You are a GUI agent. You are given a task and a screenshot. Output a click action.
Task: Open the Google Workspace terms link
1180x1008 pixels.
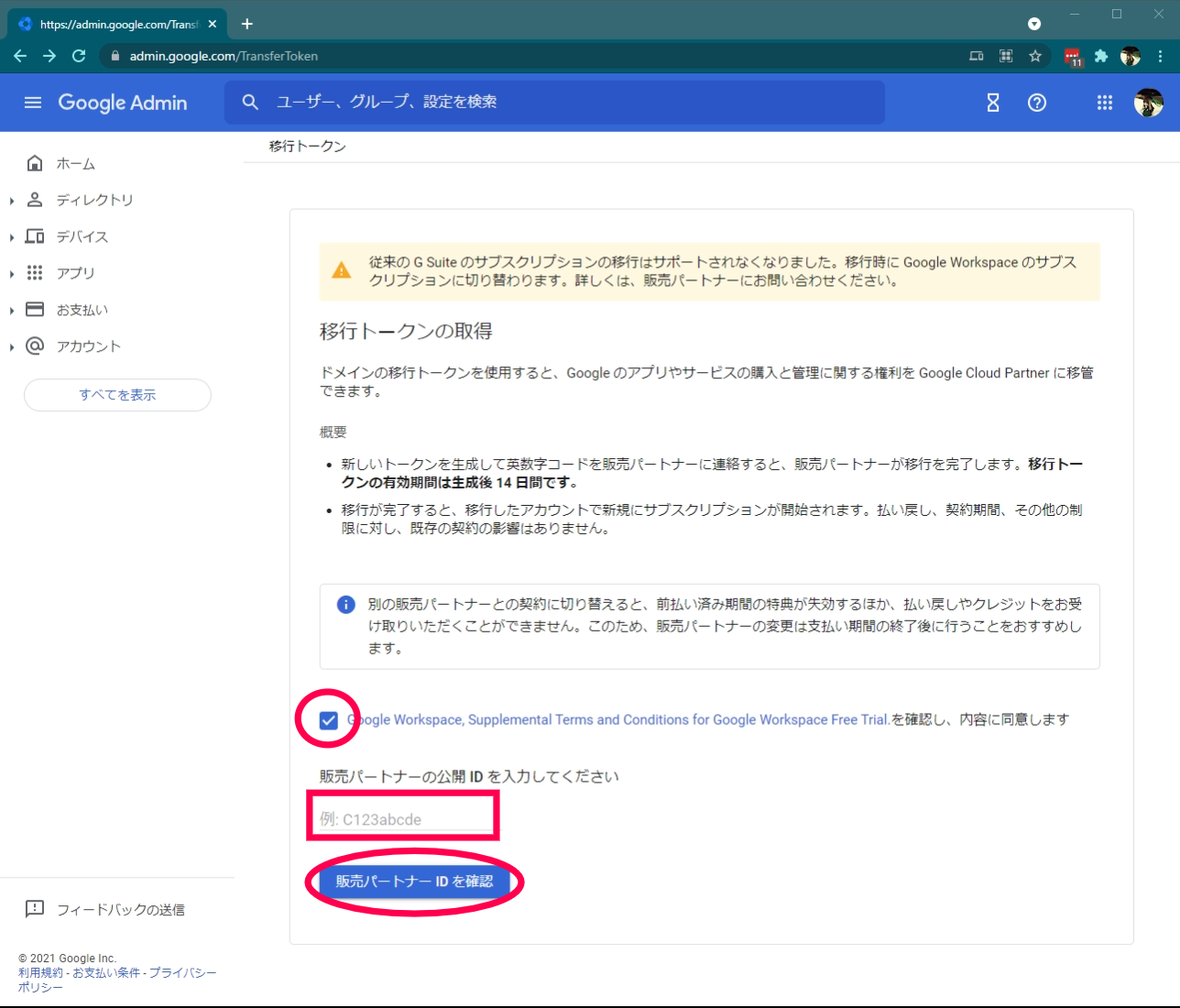pos(618,719)
